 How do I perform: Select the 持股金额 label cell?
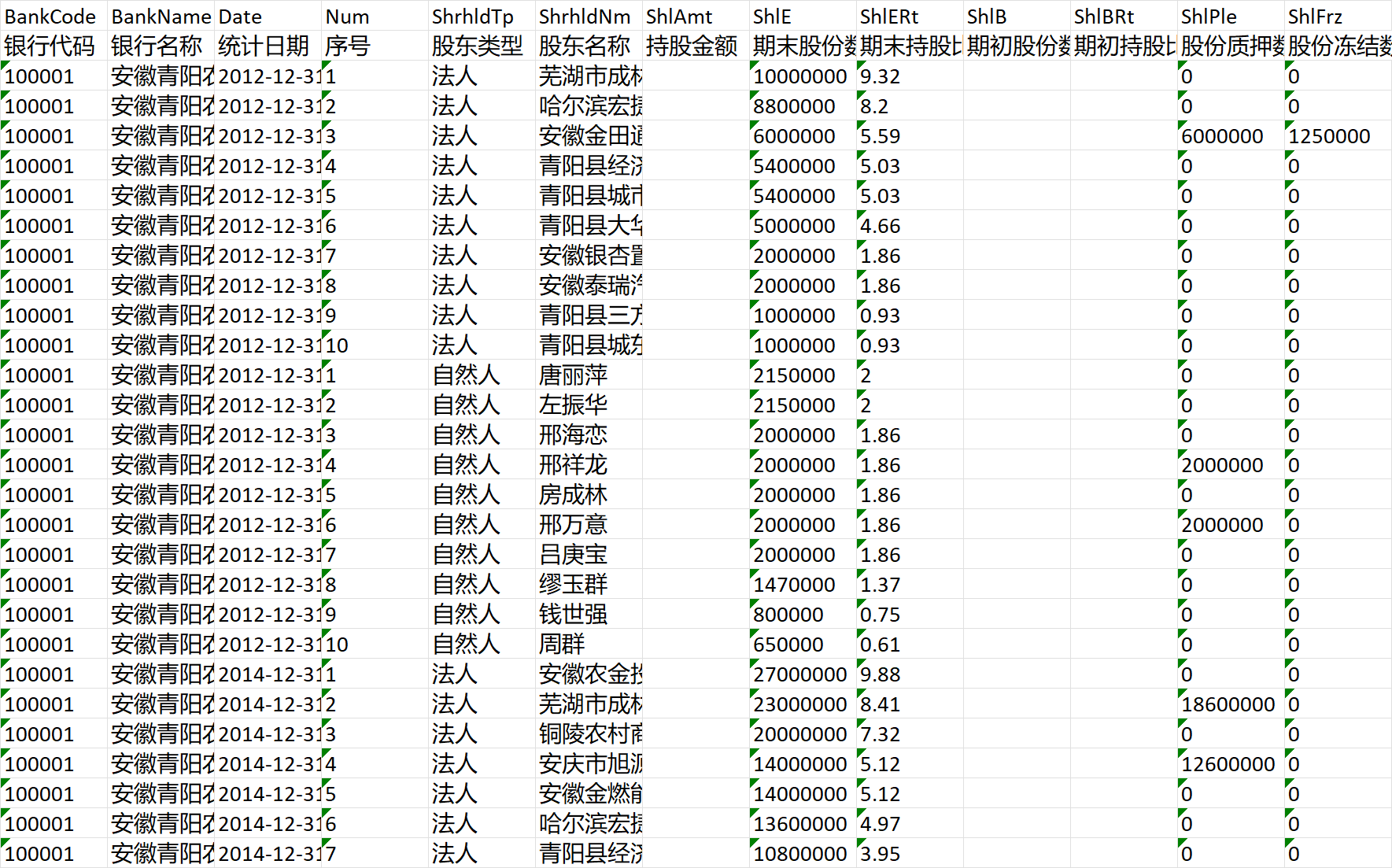pyautogui.click(x=696, y=46)
